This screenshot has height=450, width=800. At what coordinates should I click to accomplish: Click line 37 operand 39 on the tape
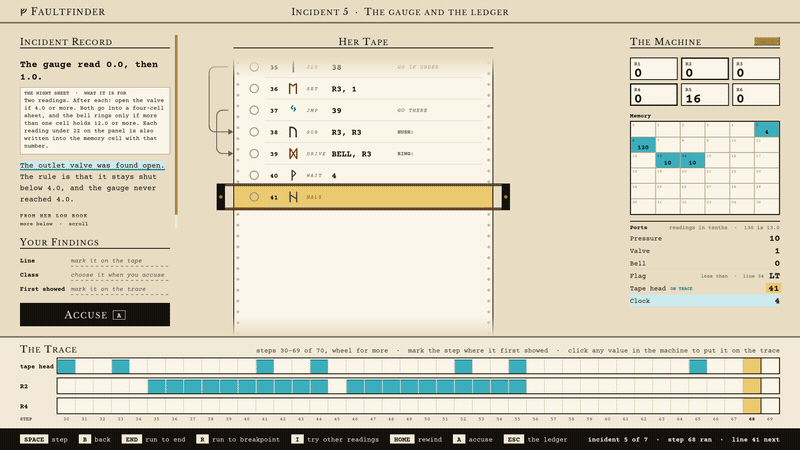pyautogui.click(x=336, y=111)
